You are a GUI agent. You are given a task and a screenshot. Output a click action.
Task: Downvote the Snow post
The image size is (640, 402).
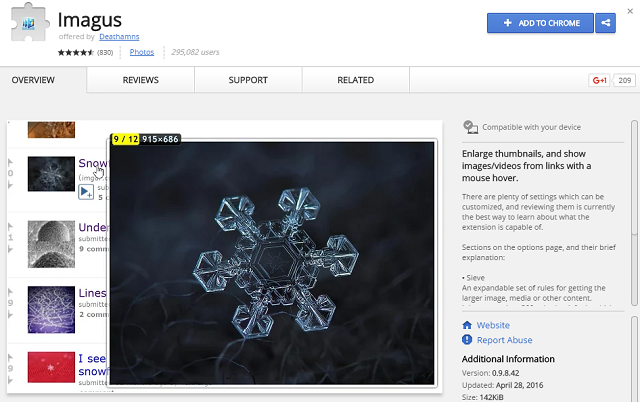10,185
